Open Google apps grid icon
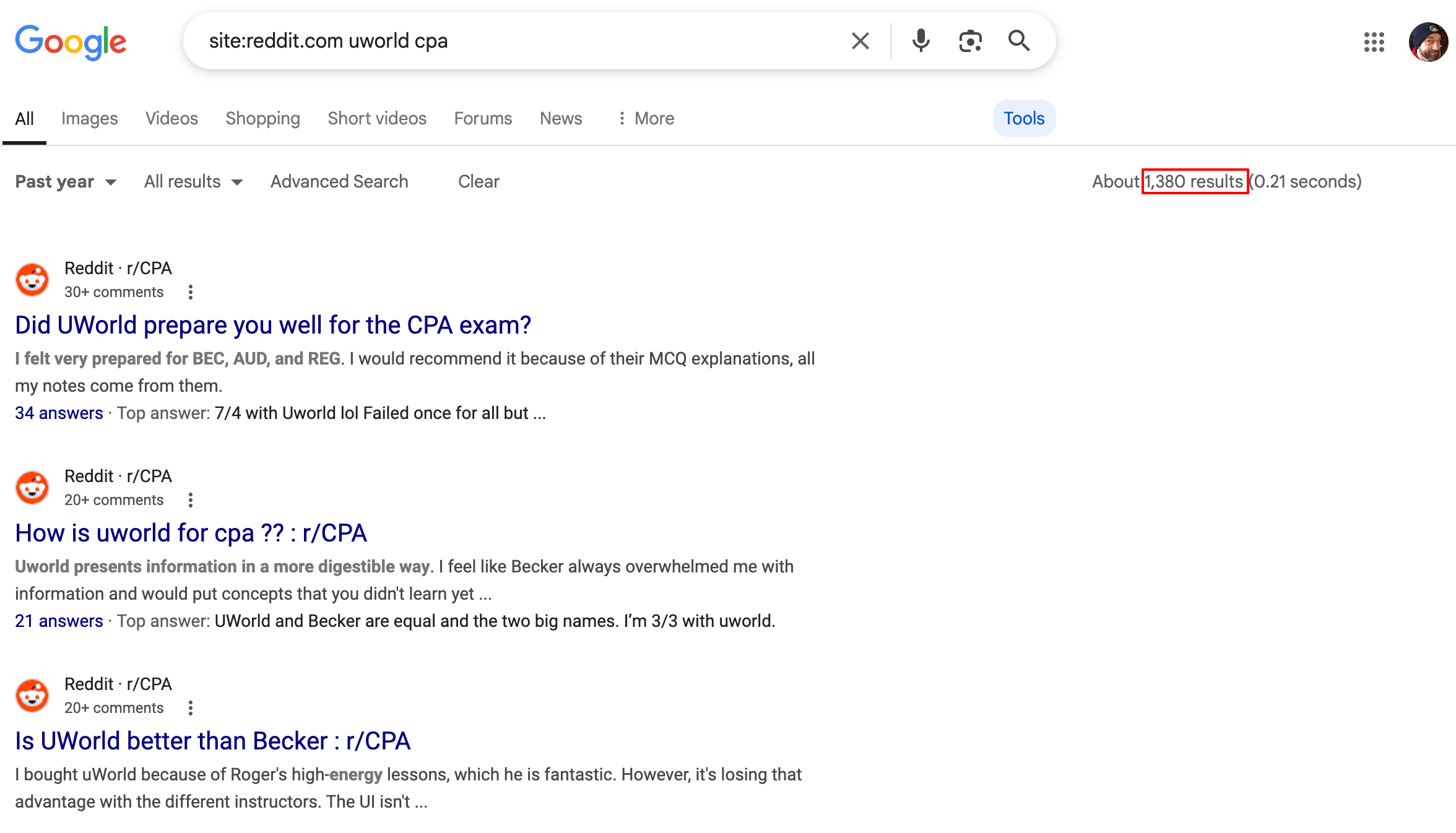Screen dimensions: 1456x833 click(1374, 42)
